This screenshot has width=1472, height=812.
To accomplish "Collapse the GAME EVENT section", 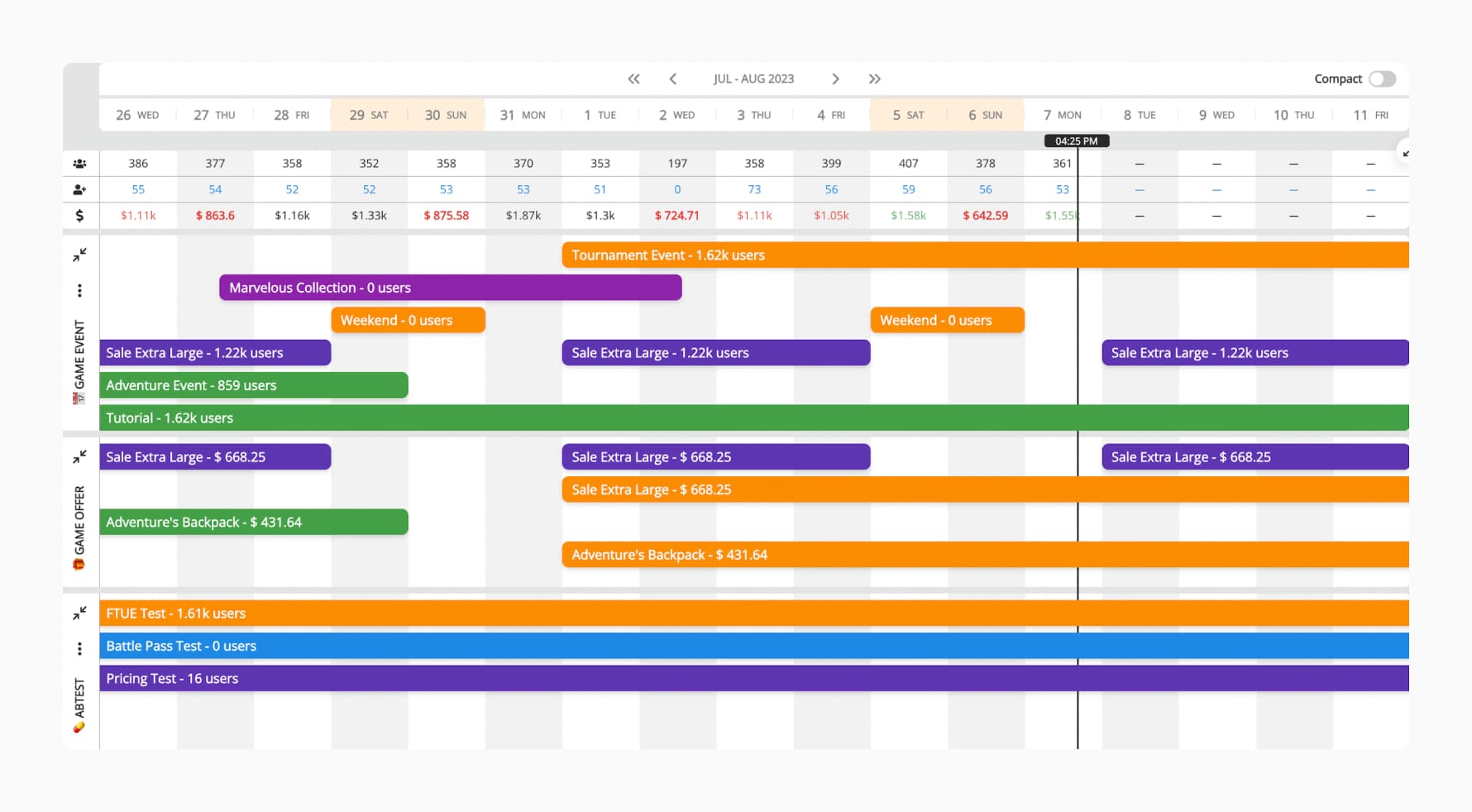I will 79,253.
